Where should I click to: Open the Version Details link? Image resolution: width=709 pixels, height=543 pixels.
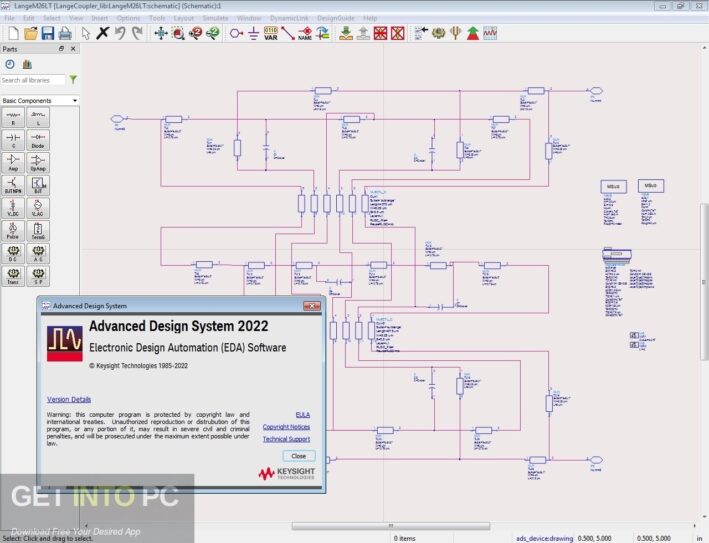pos(69,399)
